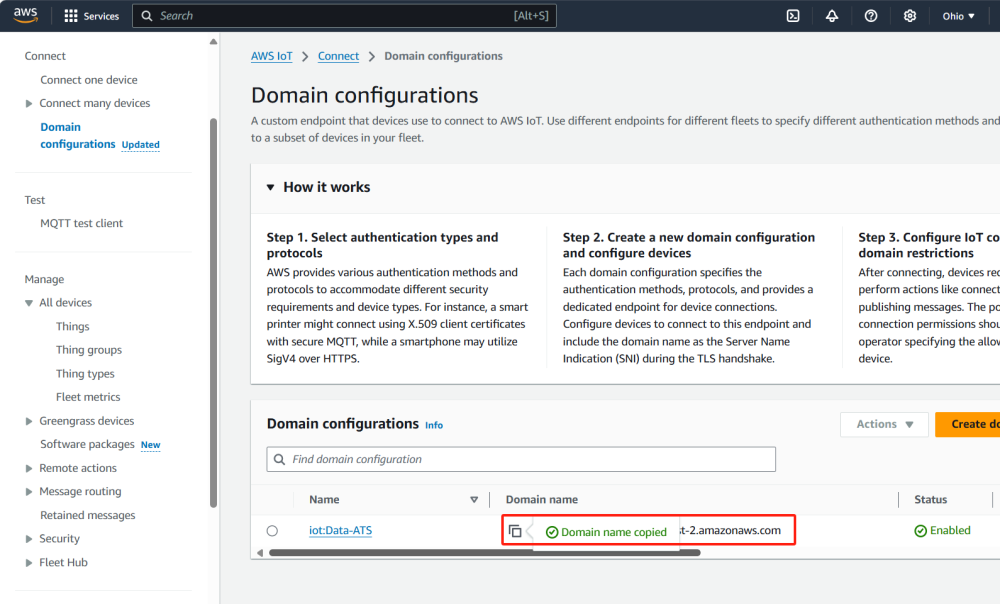Open the Ohio region dropdown
Screen dimensions: 1000x604
(x=959, y=16)
